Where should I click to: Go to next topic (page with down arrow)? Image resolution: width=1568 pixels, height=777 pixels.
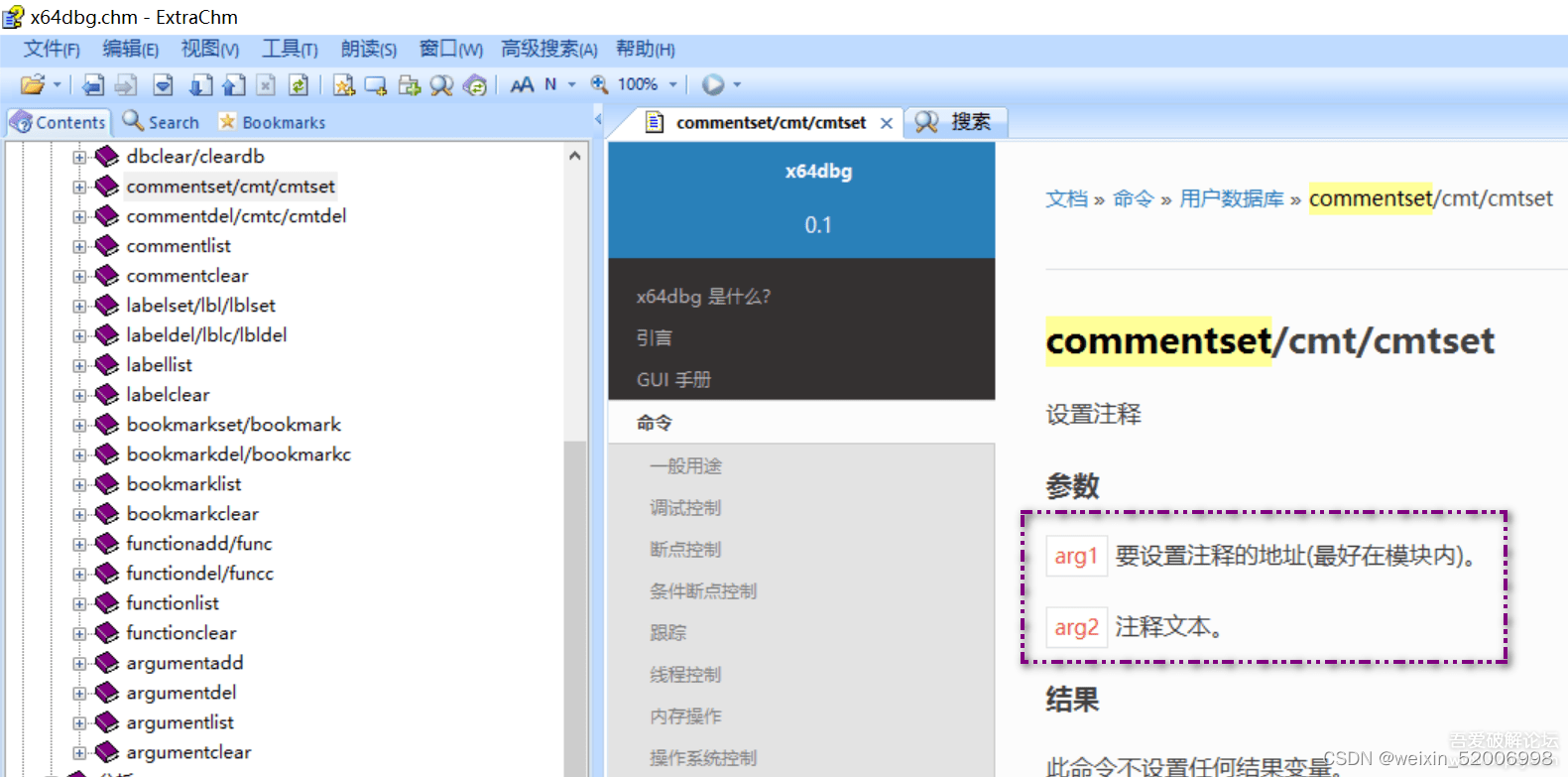pos(200,85)
